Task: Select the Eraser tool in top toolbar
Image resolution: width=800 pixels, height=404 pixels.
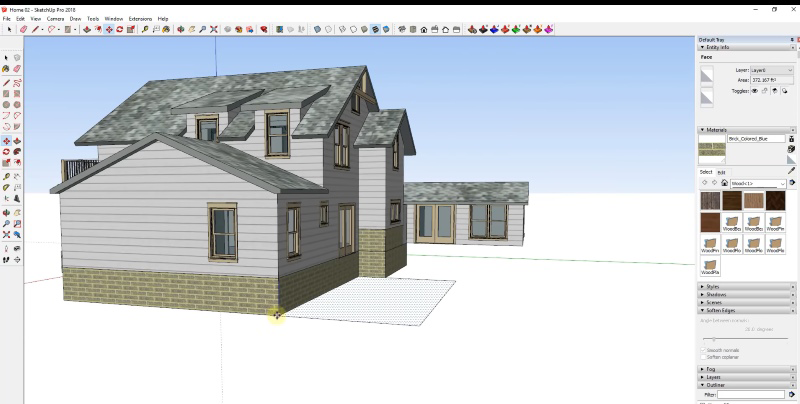Action: tap(23, 30)
